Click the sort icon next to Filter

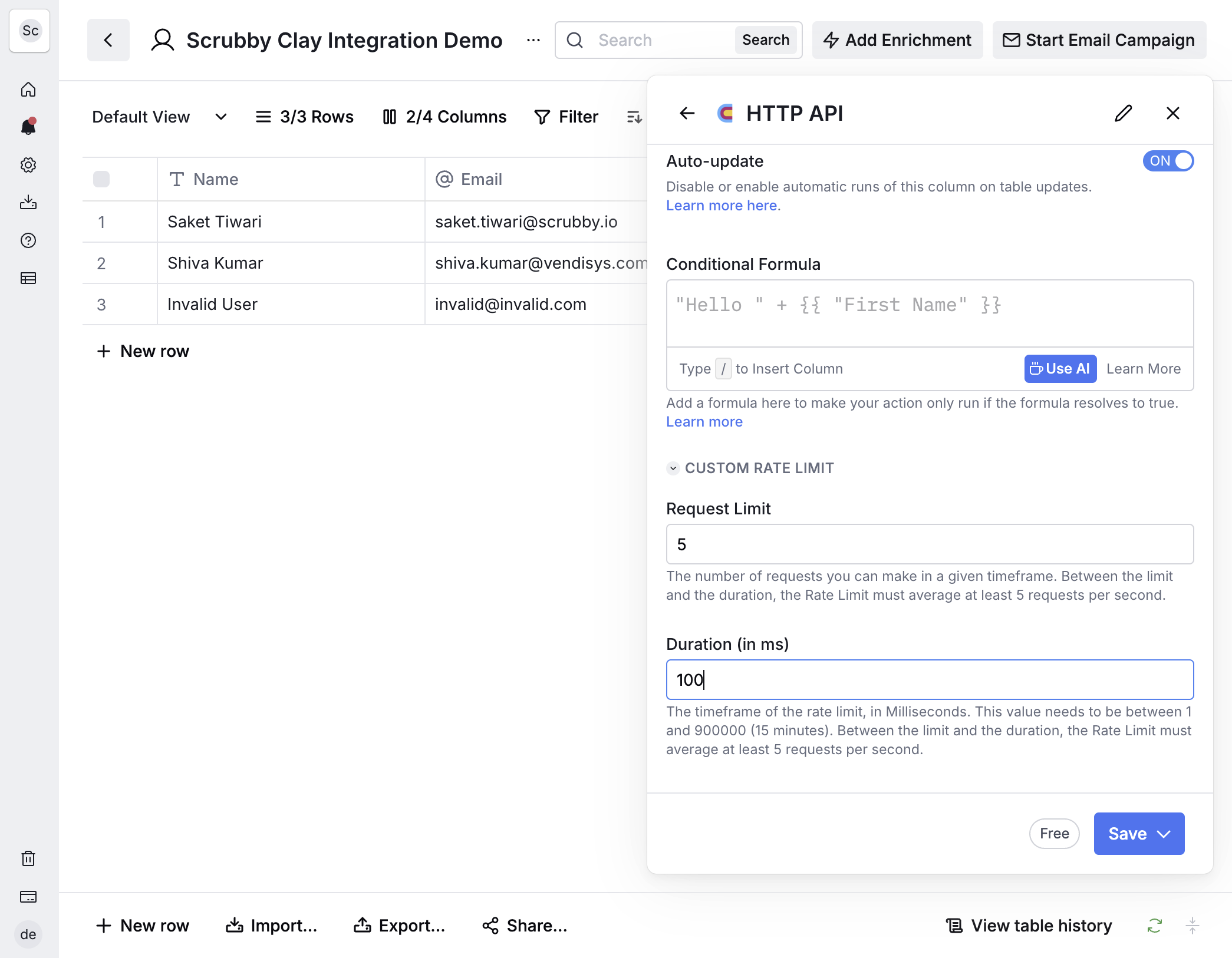point(634,117)
